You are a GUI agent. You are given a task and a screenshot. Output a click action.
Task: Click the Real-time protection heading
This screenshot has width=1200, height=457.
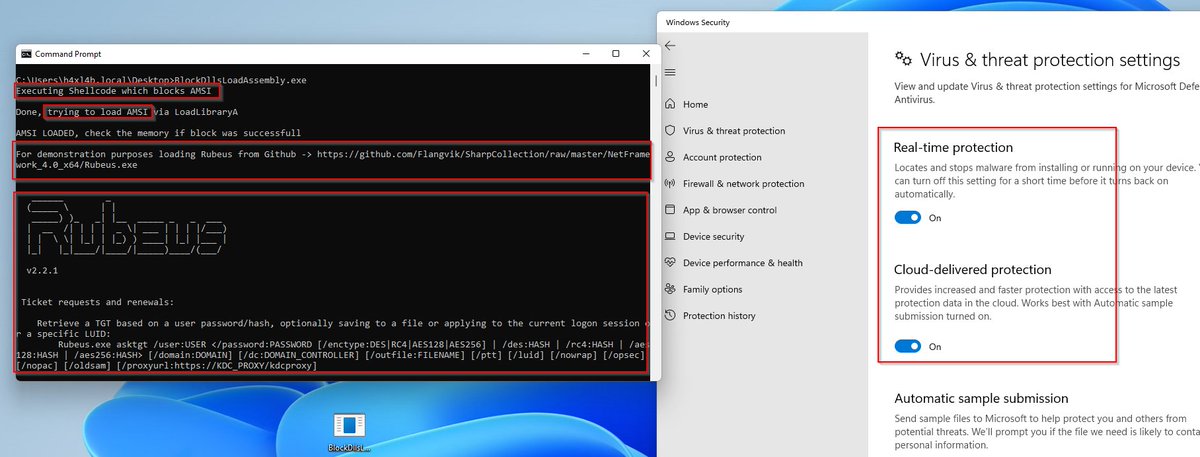(x=953, y=147)
